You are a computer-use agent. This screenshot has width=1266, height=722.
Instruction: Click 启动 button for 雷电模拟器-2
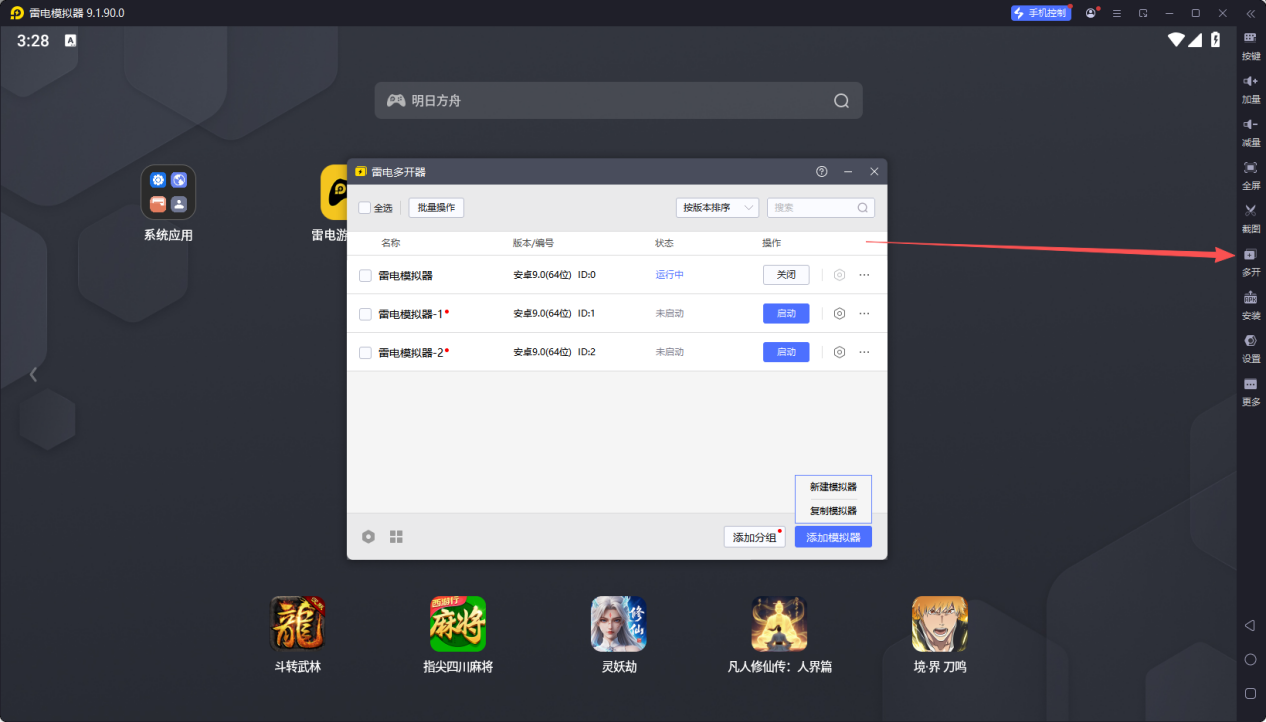pos(786,352)
